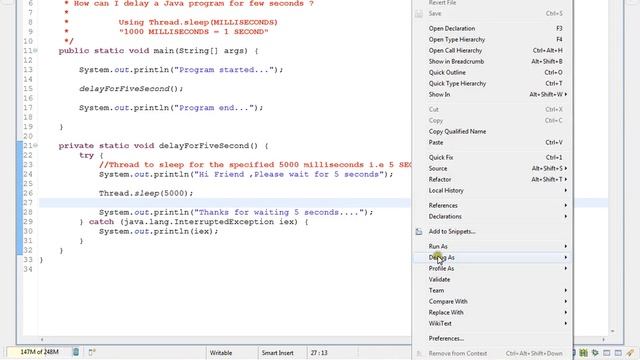Expand the Show In submenu
This screenshot has width=640, height=360.
coord(493,94)
